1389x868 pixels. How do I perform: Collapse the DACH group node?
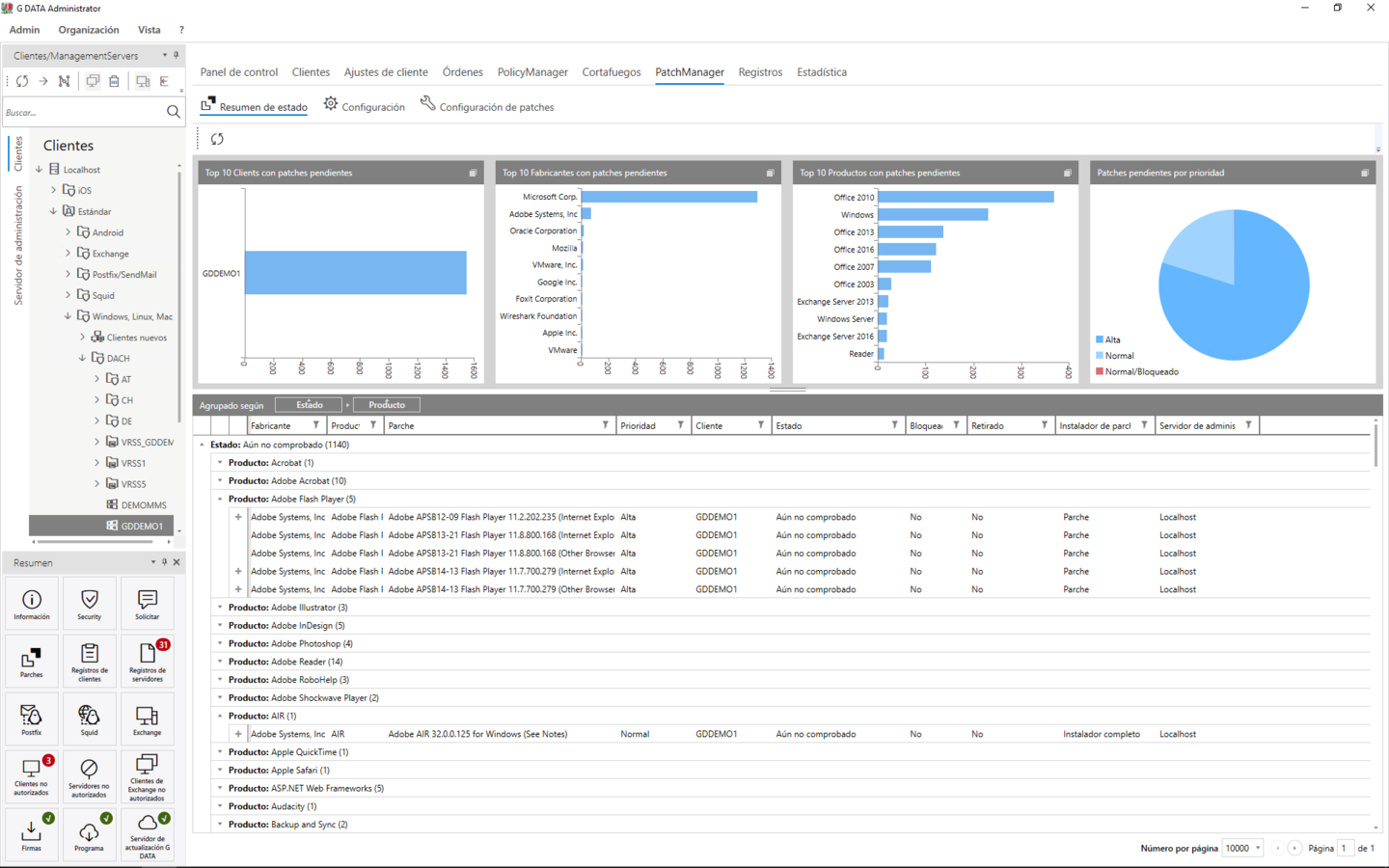pyautogui.click(x=83, y=358)
